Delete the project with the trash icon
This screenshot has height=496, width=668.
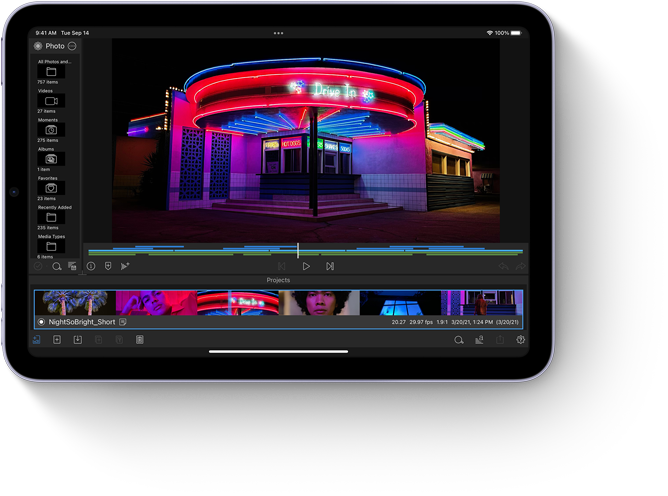pyautogui.click(x=140, y=340)
